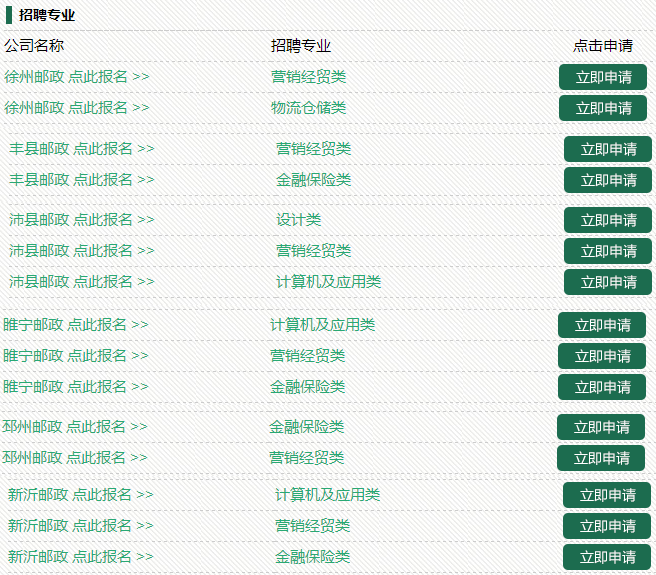656x575 pixels.
Task: Click 立即申请 for 徐州邮政 营销经贸类
Action: (x=602, y=77)
